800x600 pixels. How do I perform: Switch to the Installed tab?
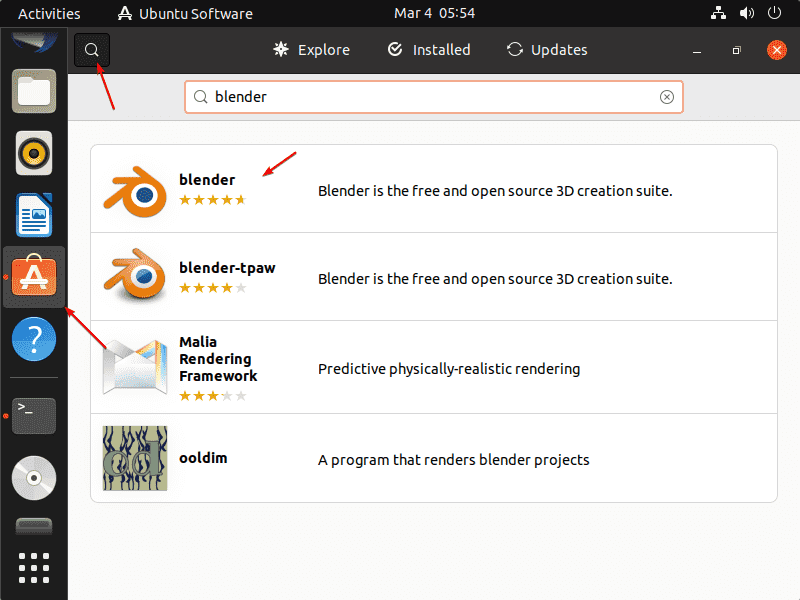pyautogui.click(x=428, y=49)
